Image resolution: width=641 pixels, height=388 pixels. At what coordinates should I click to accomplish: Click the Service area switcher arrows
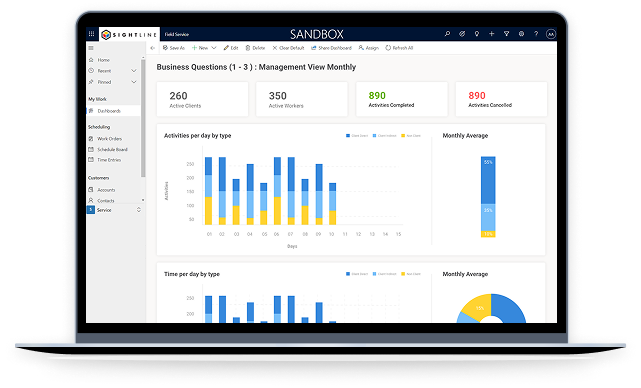(x=139, y=210)
